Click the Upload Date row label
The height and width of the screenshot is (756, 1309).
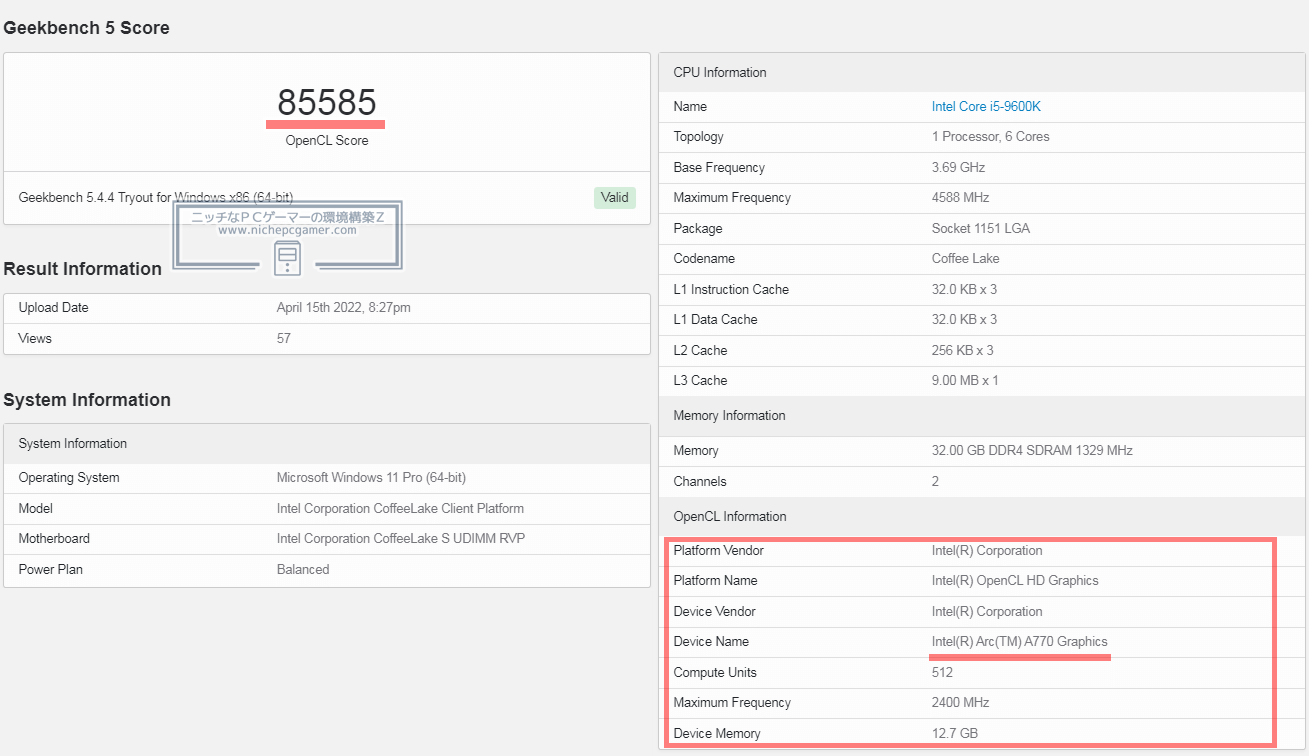click(54, 308)
